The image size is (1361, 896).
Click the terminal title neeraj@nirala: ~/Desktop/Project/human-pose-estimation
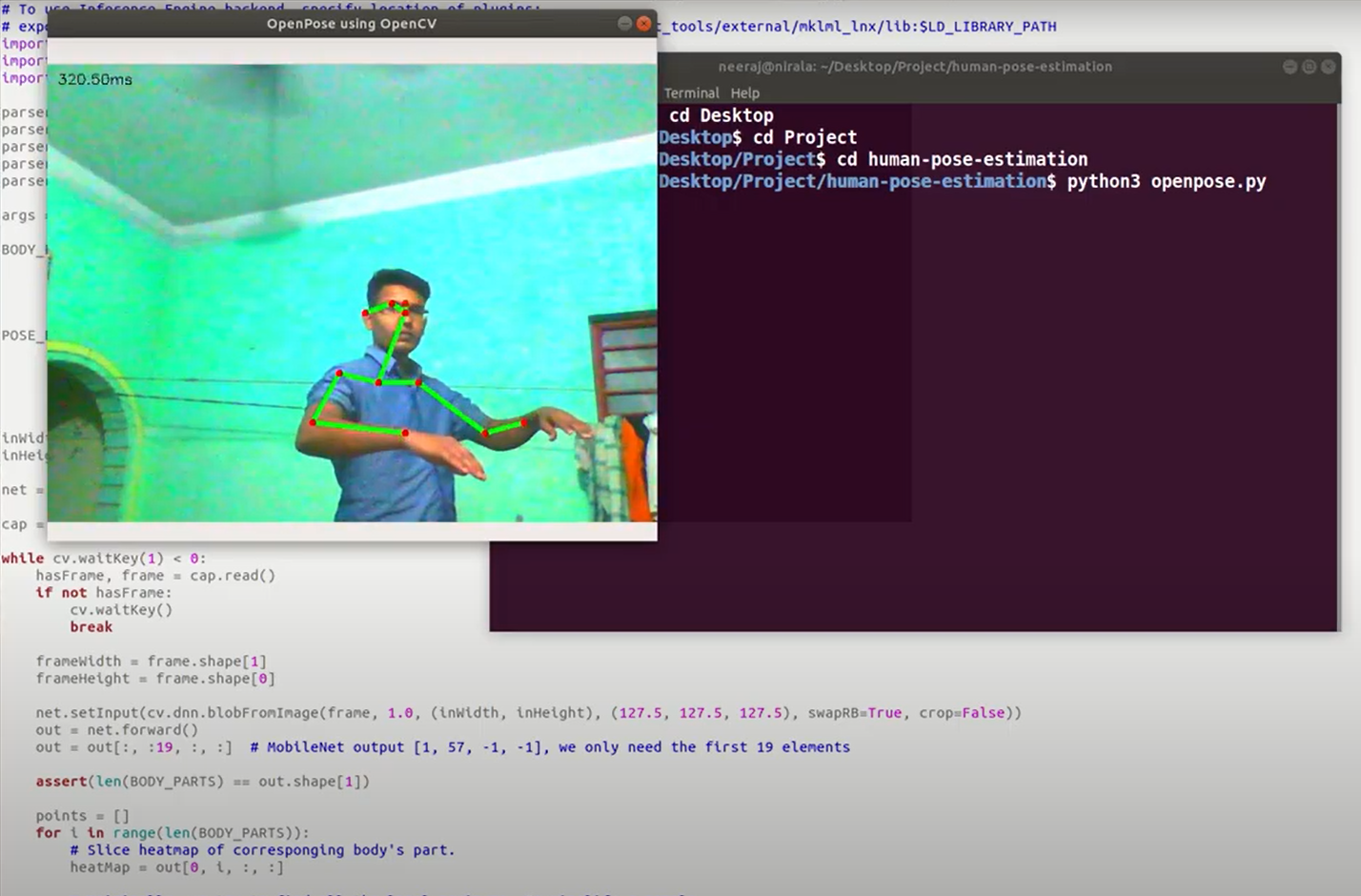click(x=915, y=67)
